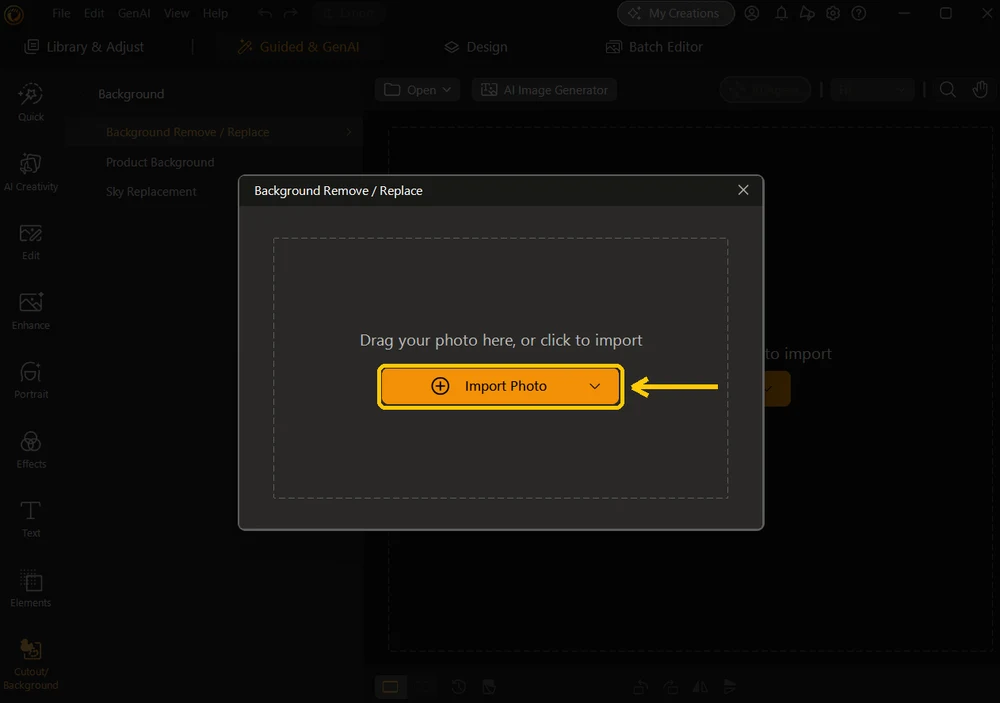Click the 'Background' panel heading
This screenshot has height=703, width=1000.
point(131,94)
